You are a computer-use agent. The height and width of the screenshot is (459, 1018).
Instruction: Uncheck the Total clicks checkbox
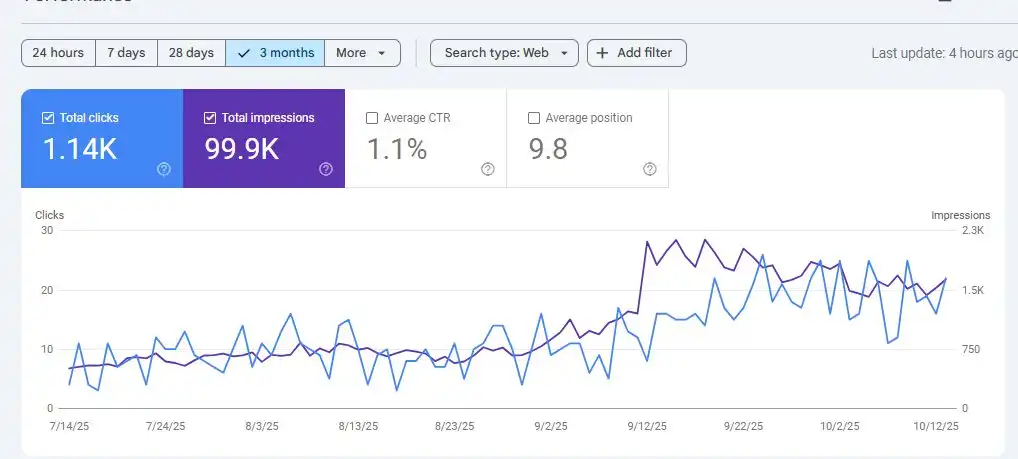[x=48, y=118]
